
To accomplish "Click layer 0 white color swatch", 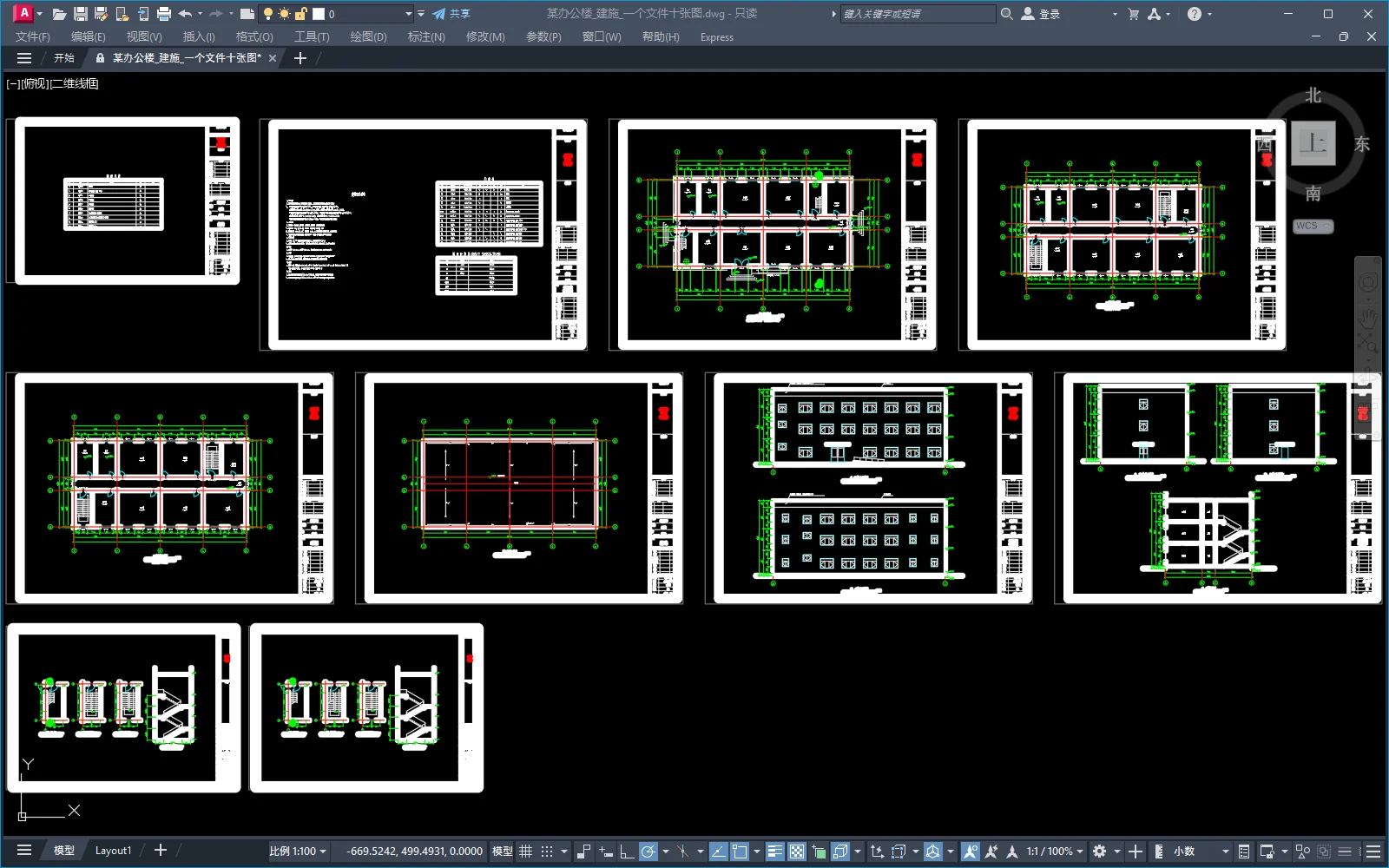I will point(319,14).
